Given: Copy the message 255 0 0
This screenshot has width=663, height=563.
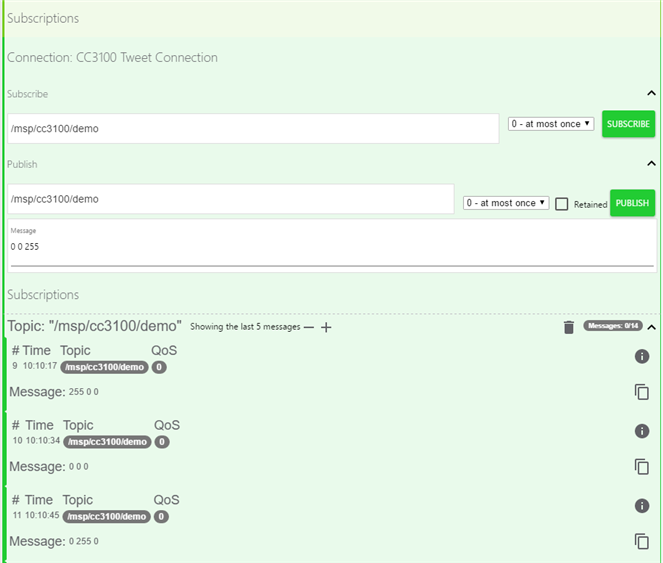Looking at the screenshot, I should click(642, 392).
